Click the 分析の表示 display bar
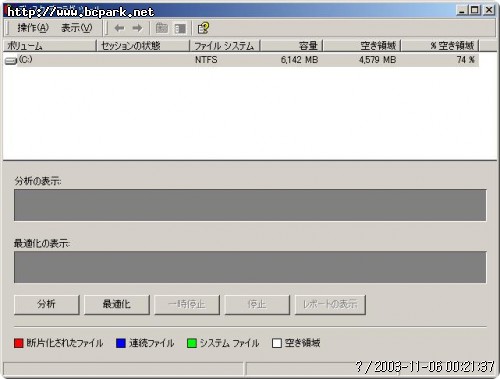Screen dimensions: 500x379 pos(250,205)
